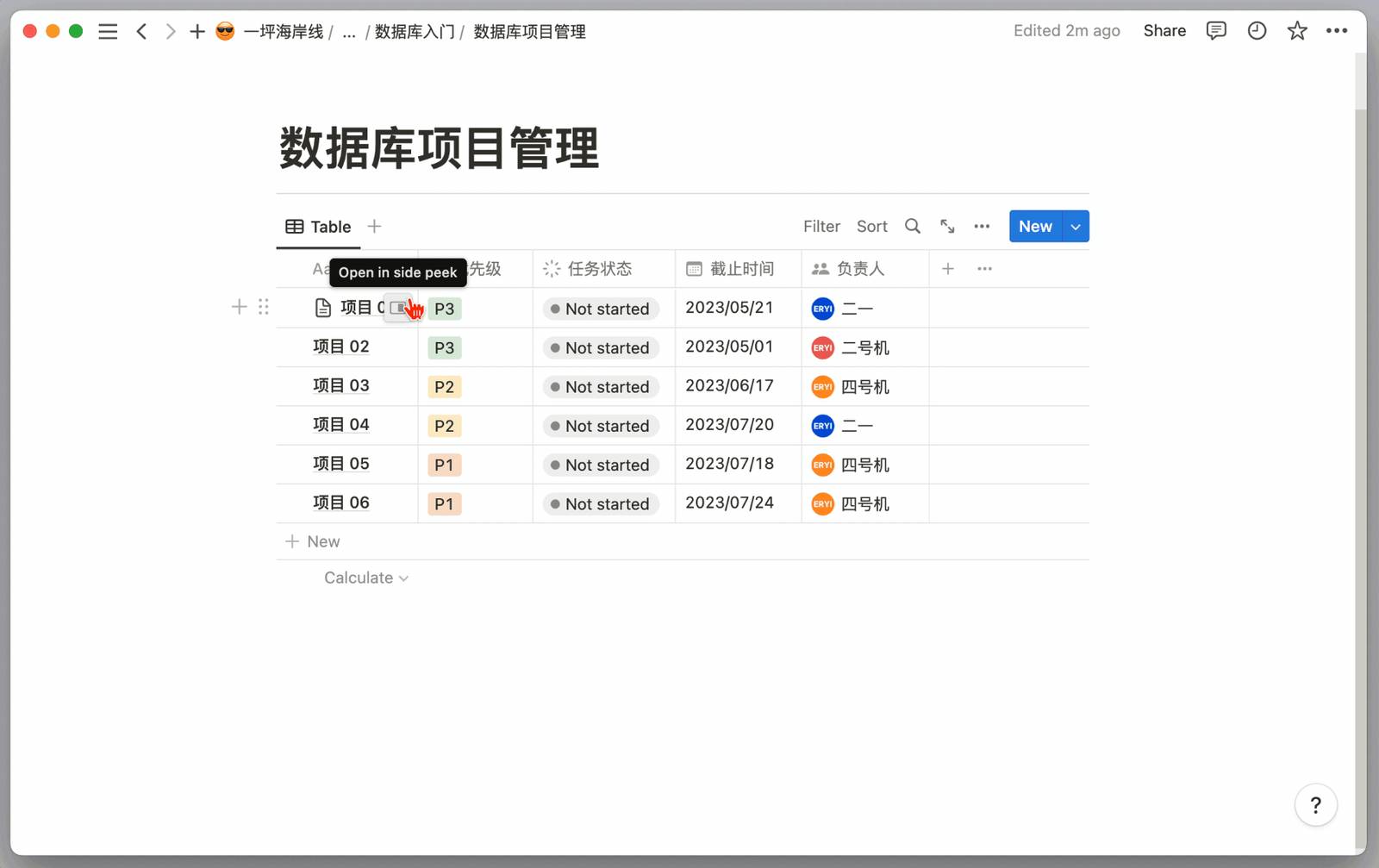
Task: Add a new view next to Table
Action: click(374, 227)
